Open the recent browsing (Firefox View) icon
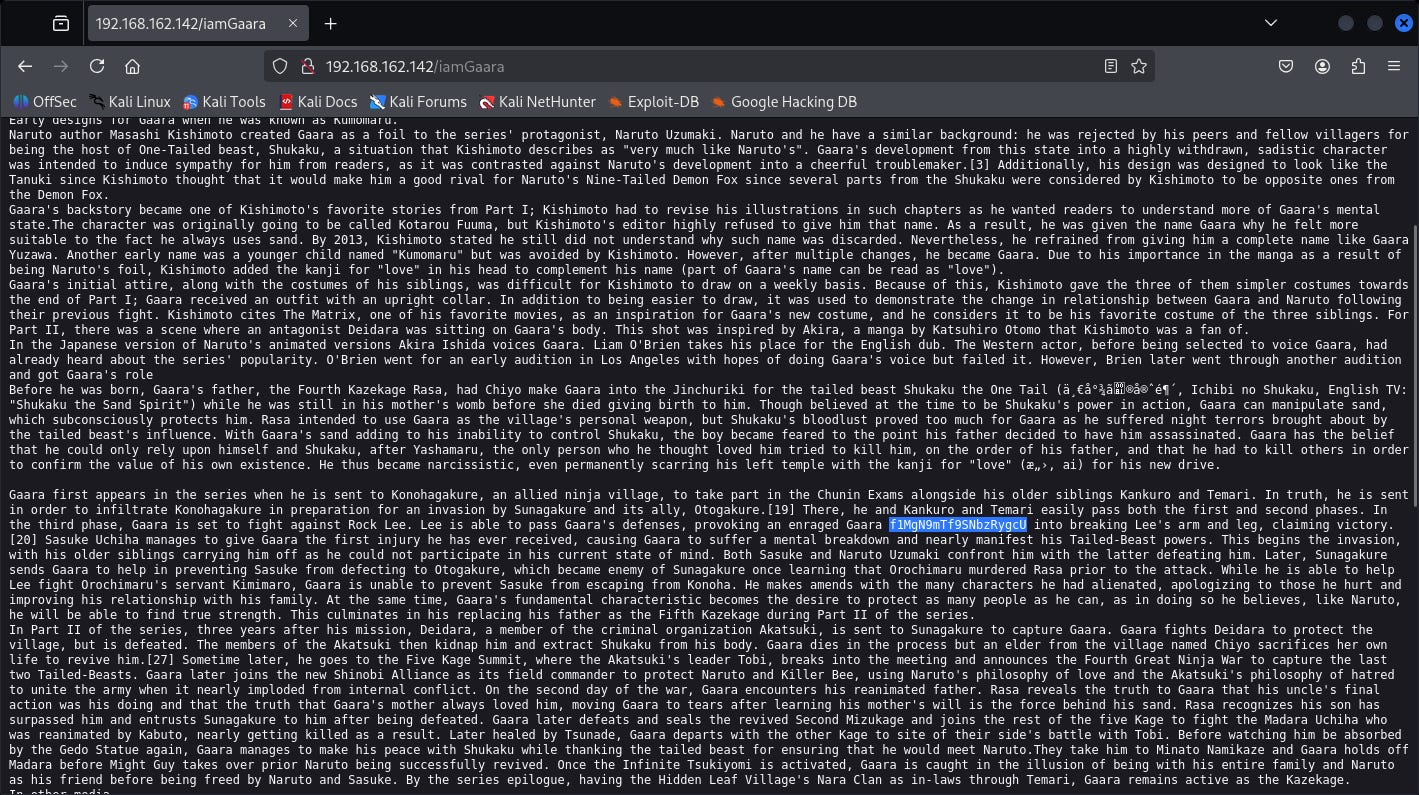 point(61,23)
